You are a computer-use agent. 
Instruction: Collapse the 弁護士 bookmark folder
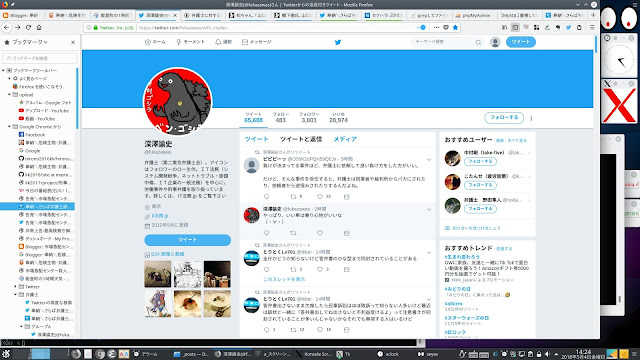point(16,294)
